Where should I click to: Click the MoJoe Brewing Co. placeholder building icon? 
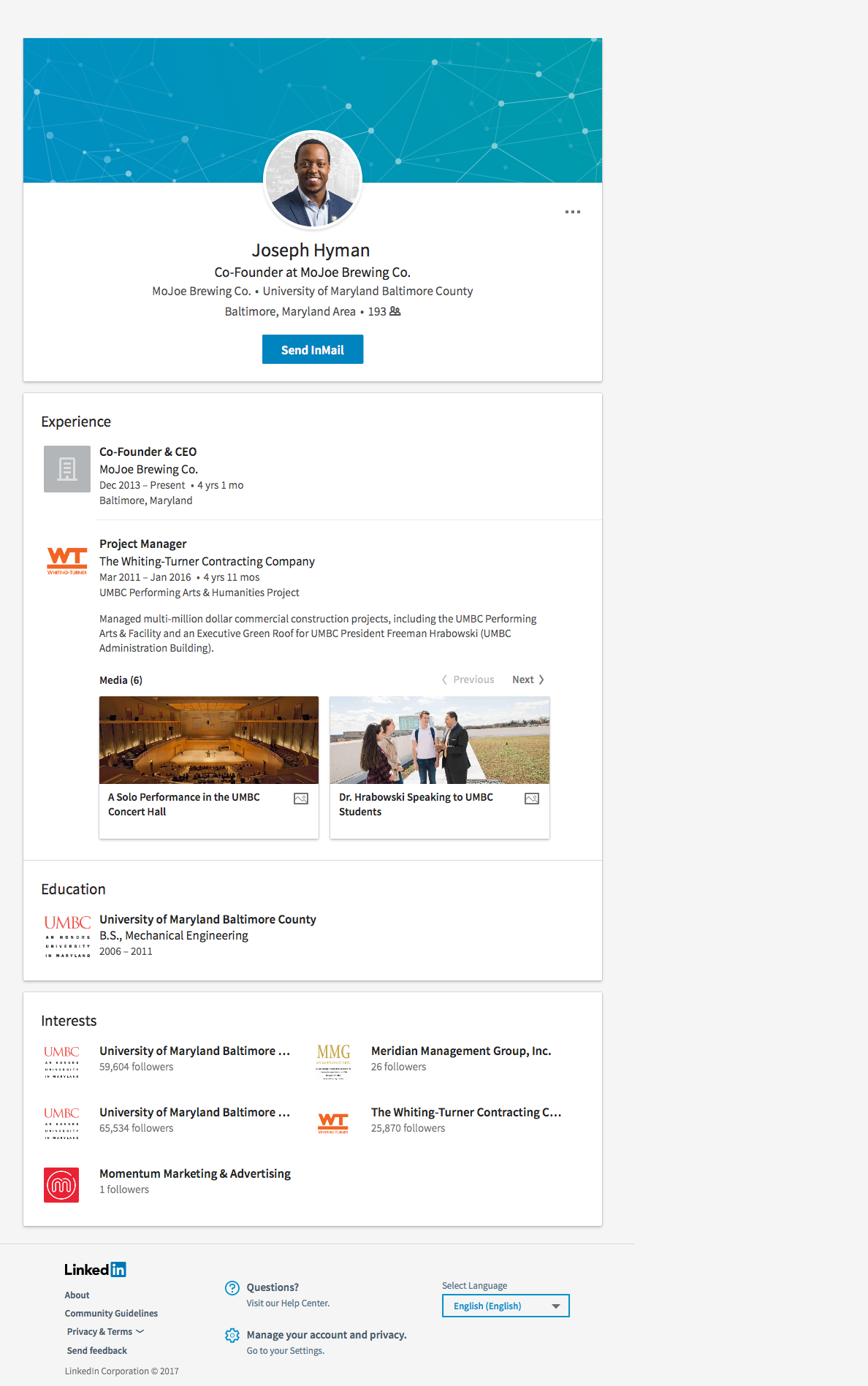point(67,469)
